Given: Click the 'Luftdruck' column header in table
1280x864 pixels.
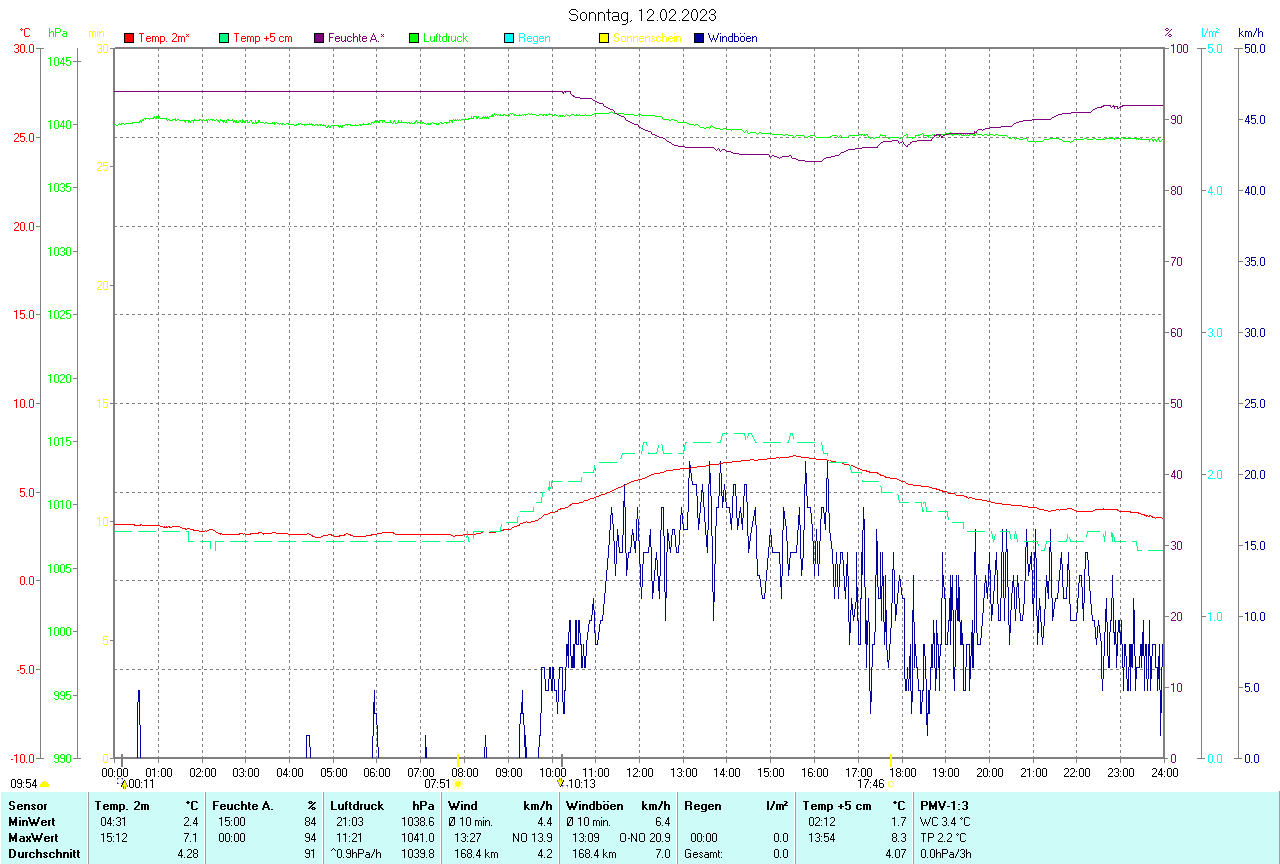Looking at the screenshot, I should tap(358, 806).
